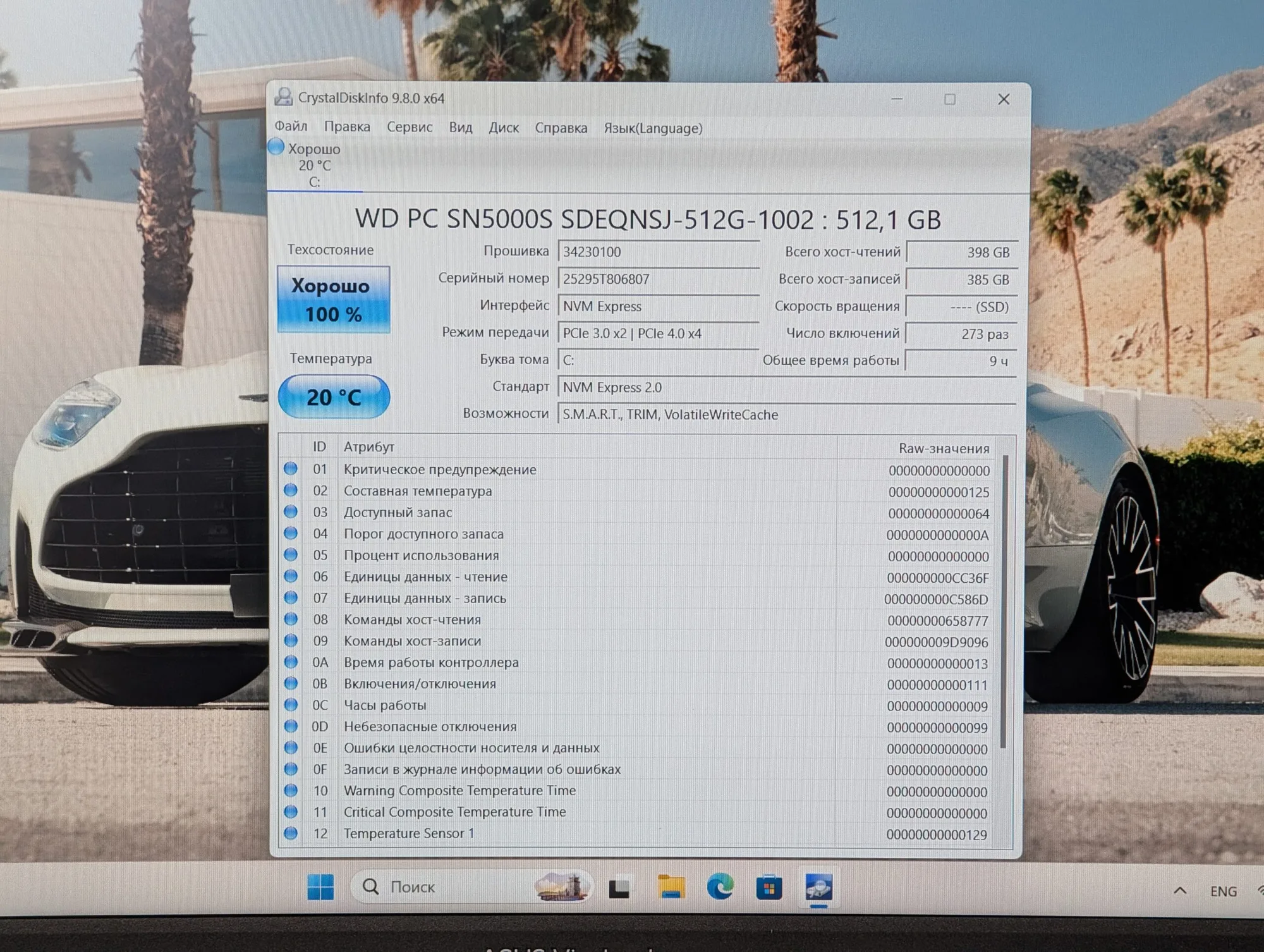The height and width of the screenshot is (952, 1264).
Task: Open the Сервис menu
Action: tap(410, 127)
